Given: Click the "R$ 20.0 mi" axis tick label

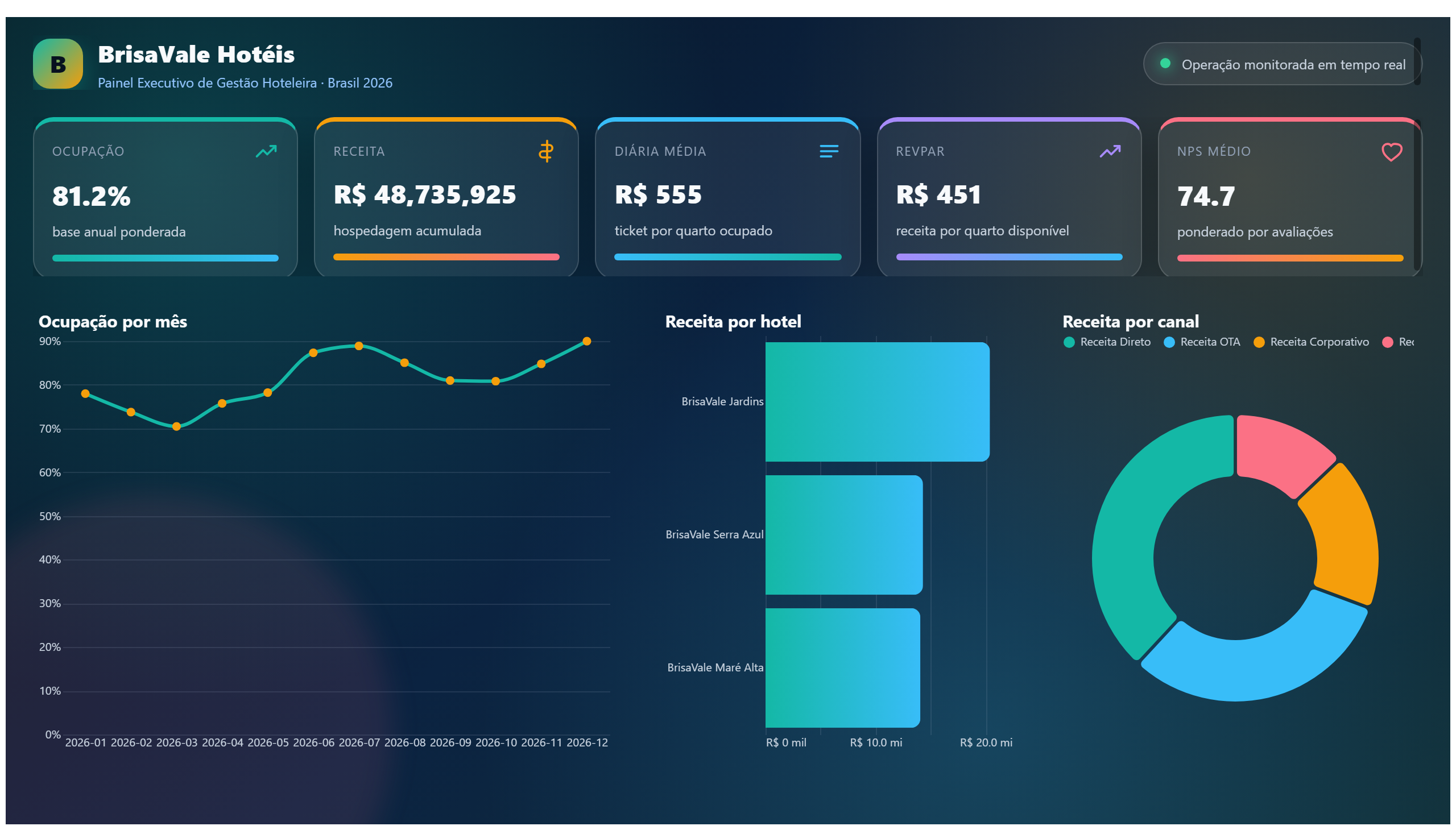Looking at the screenshot, I should (x=986, y=743).
